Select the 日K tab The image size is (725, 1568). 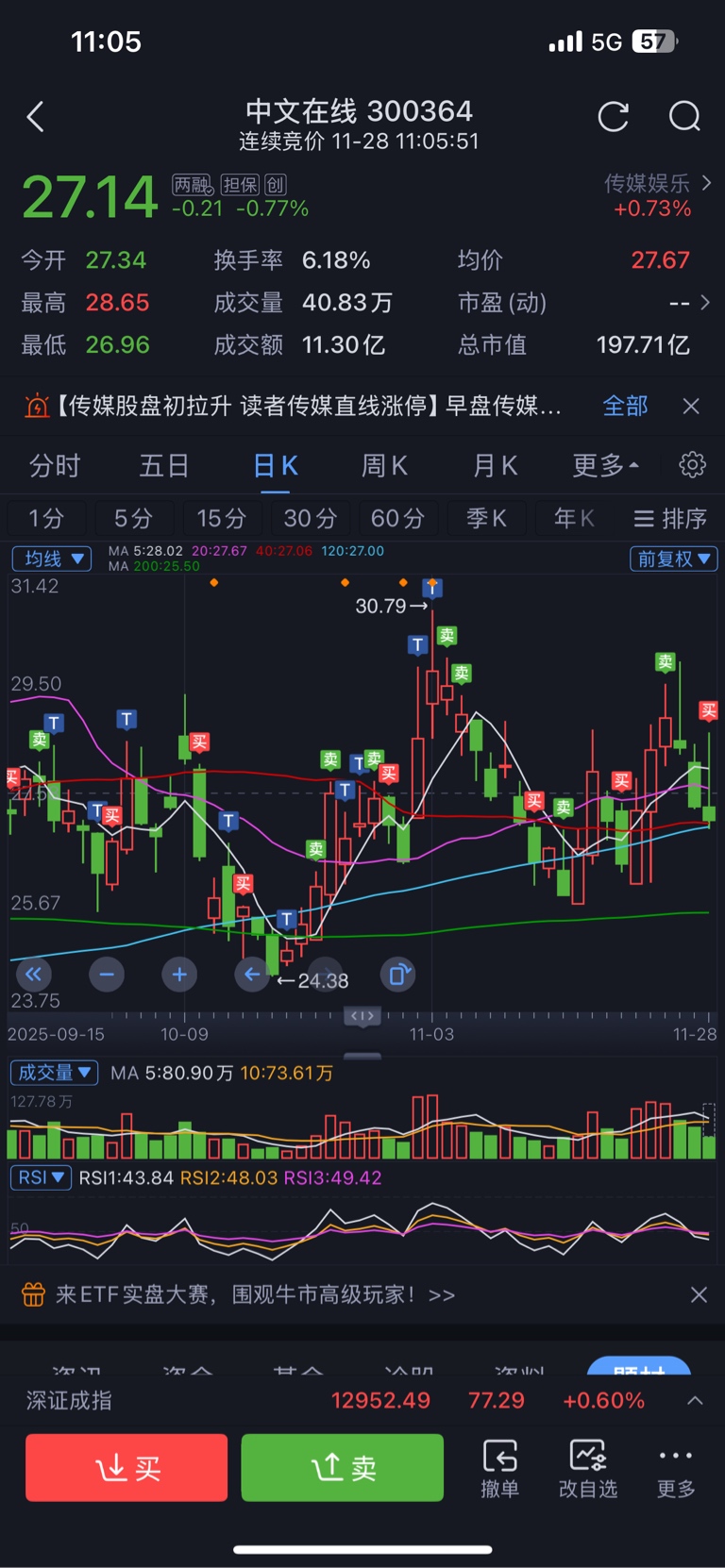[x=276, y=465]
